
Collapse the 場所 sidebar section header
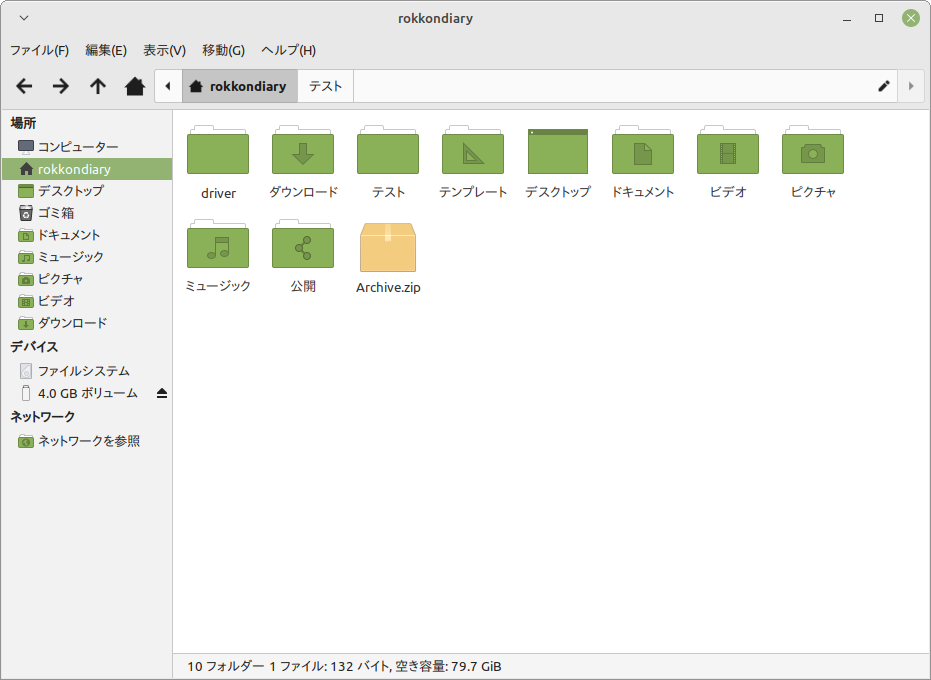[x=24, y=123]
